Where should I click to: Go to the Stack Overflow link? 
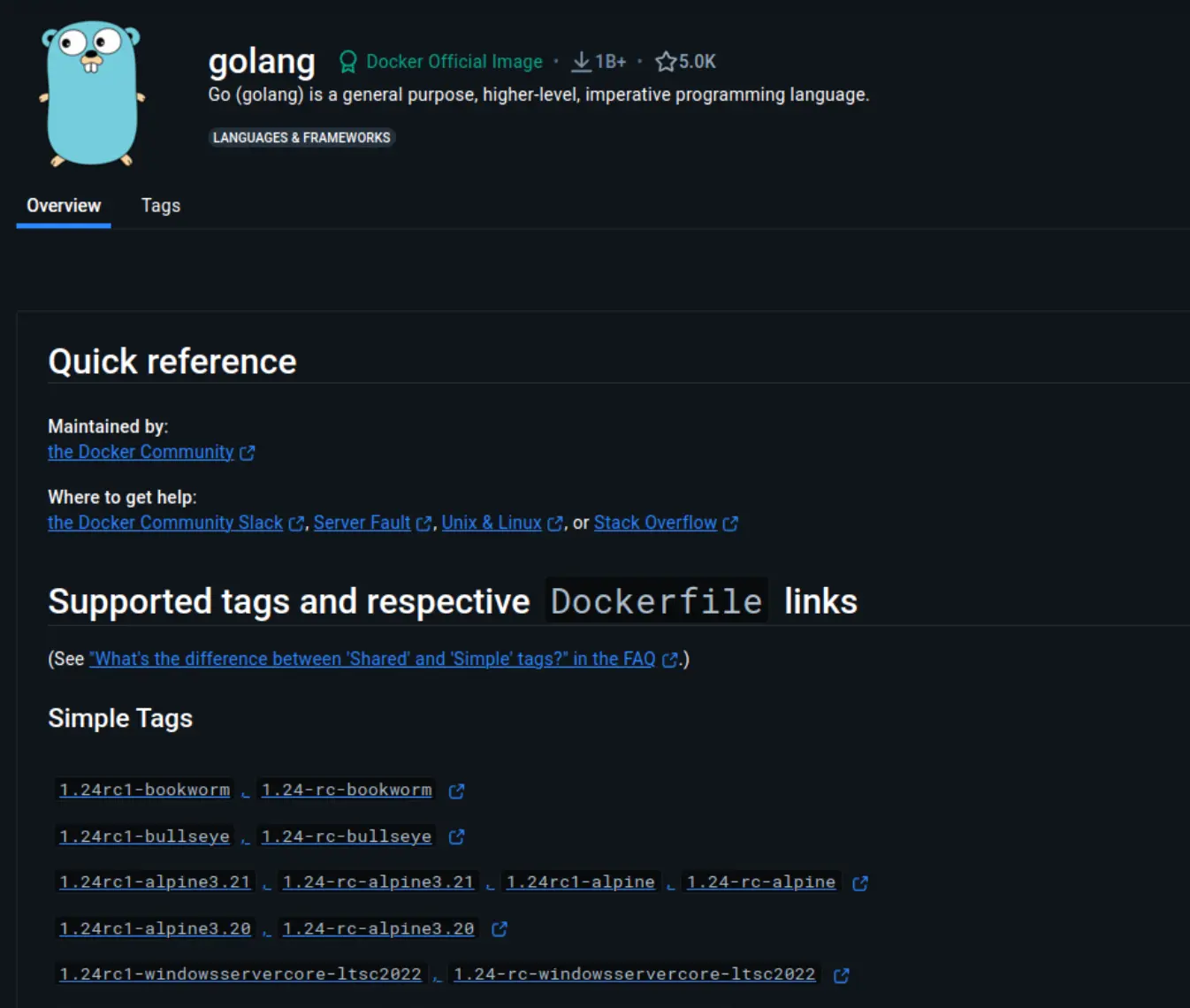tap(655, 523)
